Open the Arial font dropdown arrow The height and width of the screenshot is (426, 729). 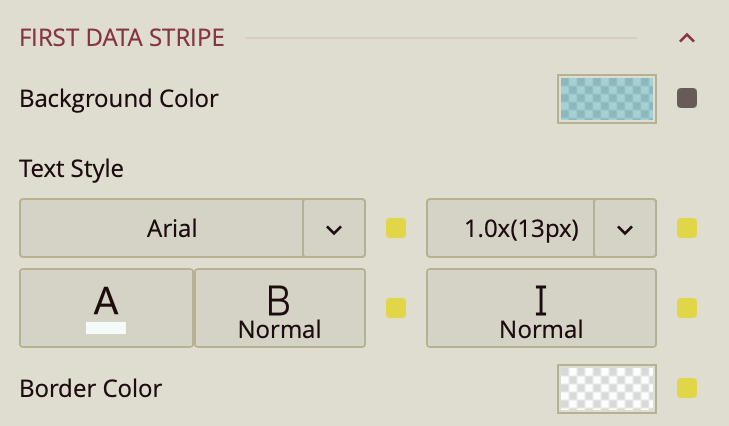tap(334, 228)
